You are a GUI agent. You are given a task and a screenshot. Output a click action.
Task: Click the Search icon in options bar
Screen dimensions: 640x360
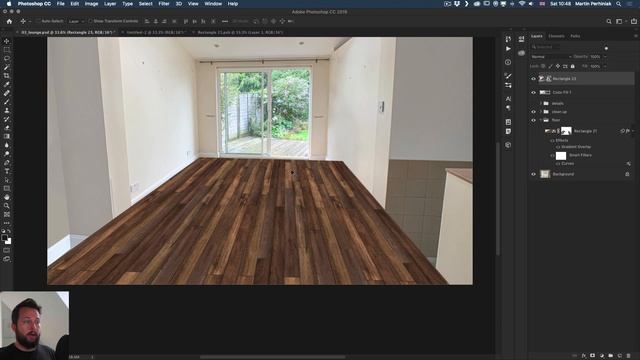[609, 21]
